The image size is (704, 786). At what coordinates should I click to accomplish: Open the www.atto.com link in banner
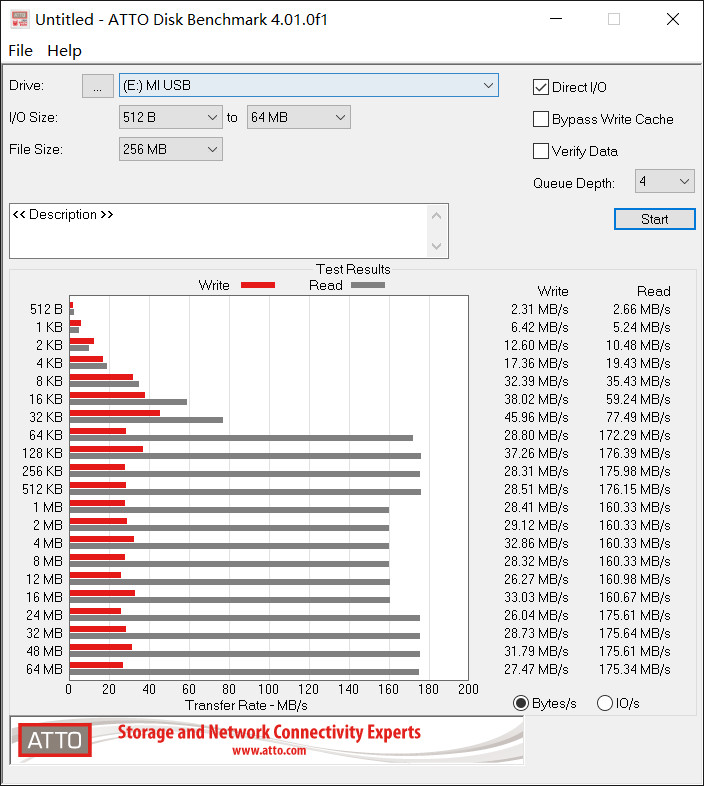pyautogui.click(x=269, y=750)
